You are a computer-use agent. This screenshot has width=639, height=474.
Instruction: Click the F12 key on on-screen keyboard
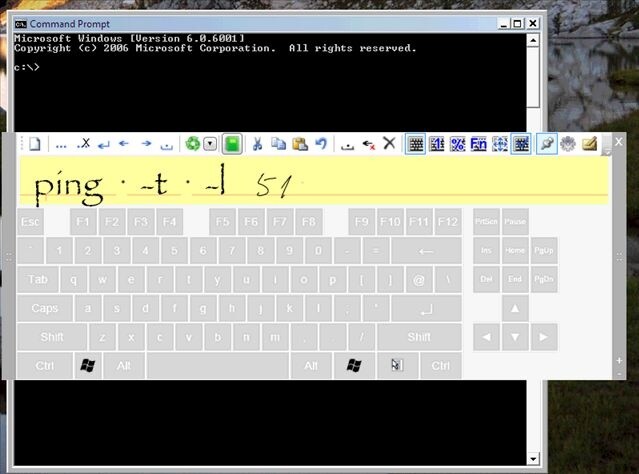[448, 222]
